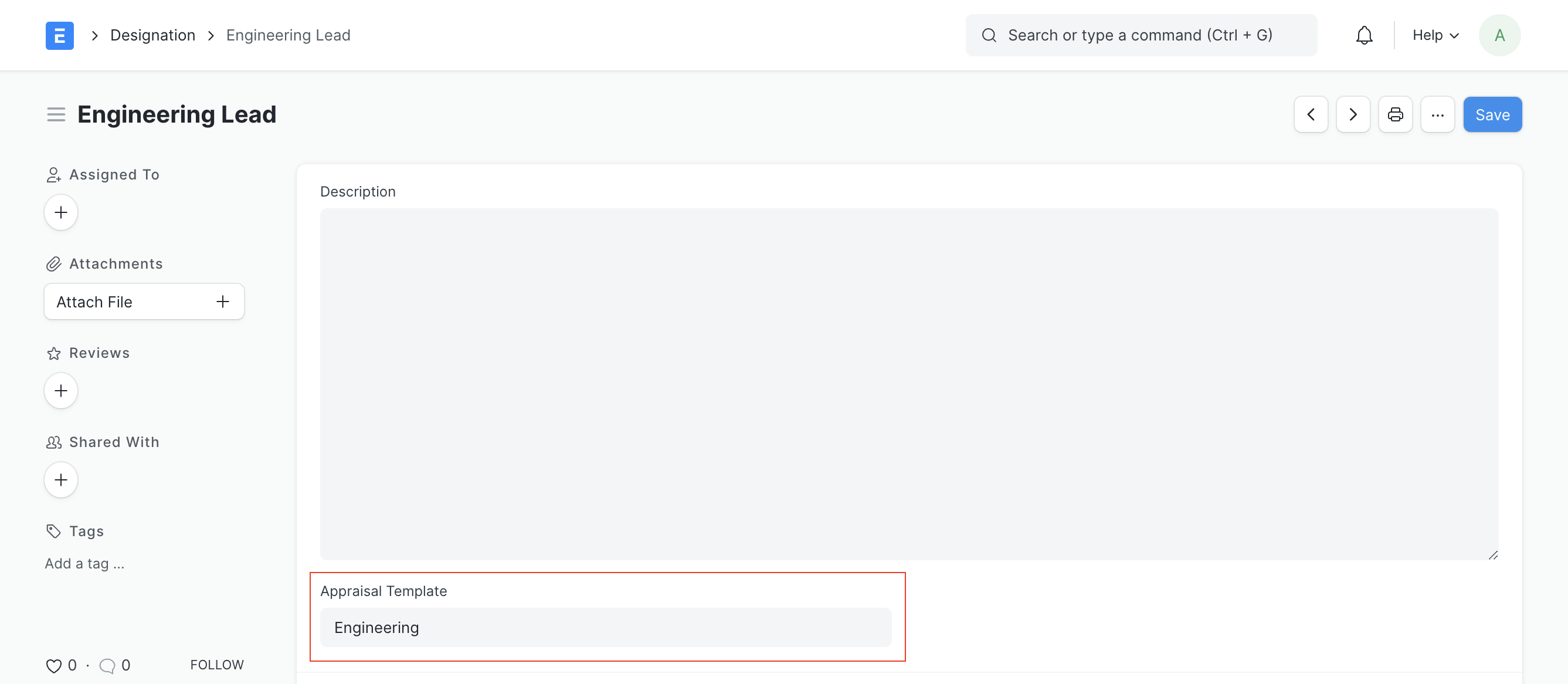Click the Appraisal Template field
1568x684 pixels.
[605, 627]
